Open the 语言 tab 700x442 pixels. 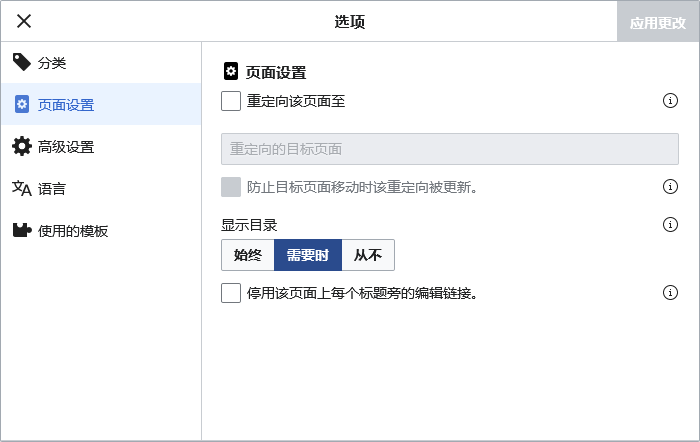coord(52,188)
